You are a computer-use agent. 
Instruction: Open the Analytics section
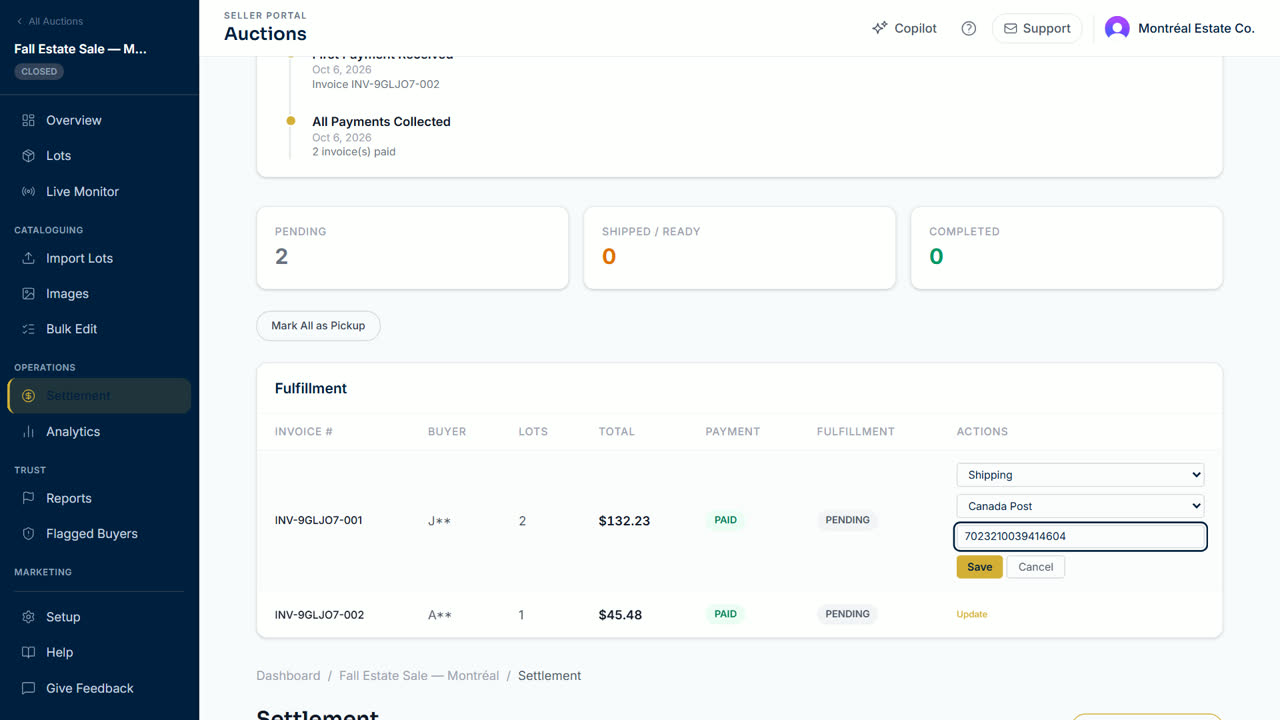click(x=99, y=432)
